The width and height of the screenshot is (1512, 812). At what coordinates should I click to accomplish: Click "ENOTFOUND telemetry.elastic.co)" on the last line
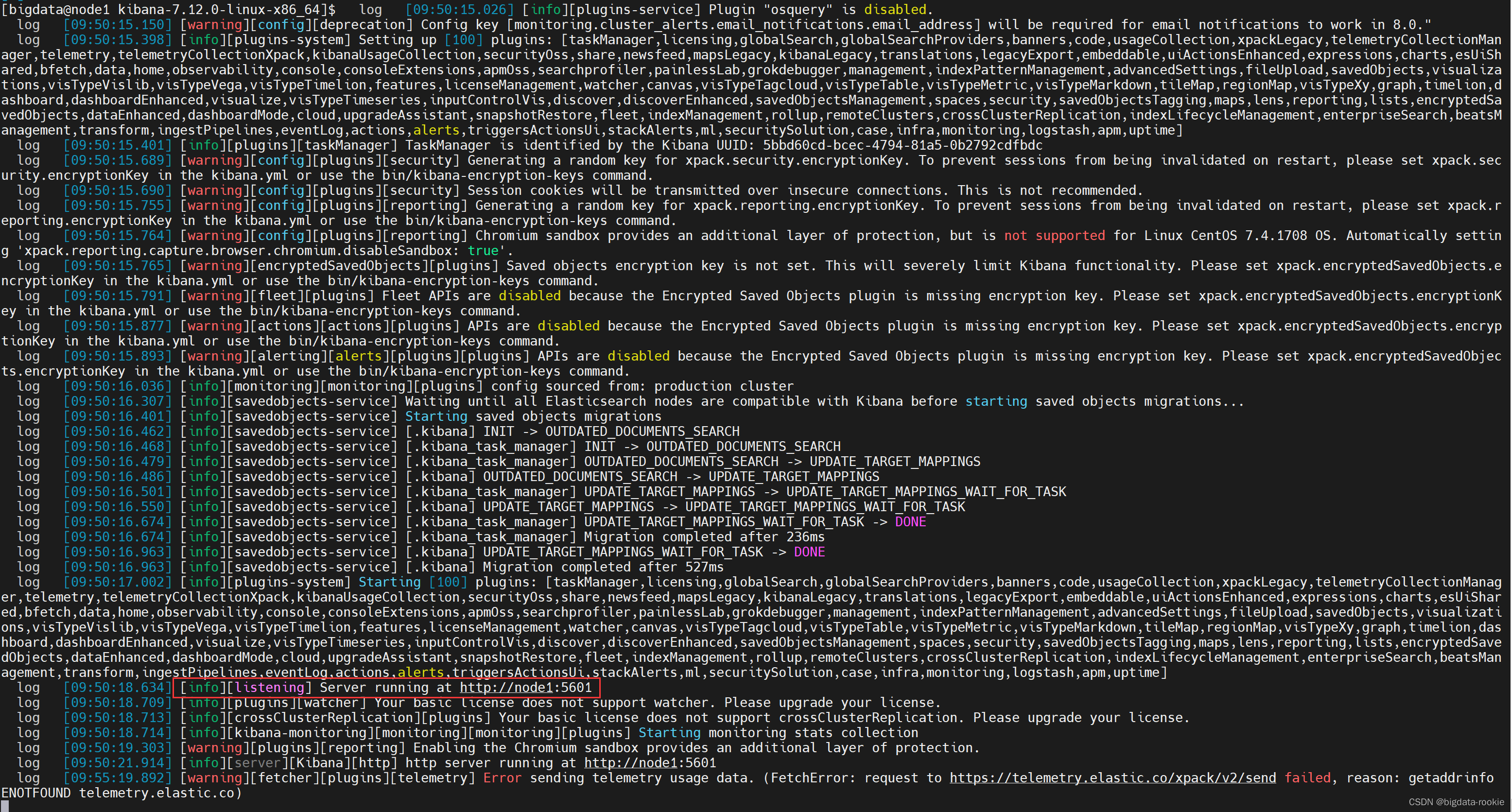point(121,793)
